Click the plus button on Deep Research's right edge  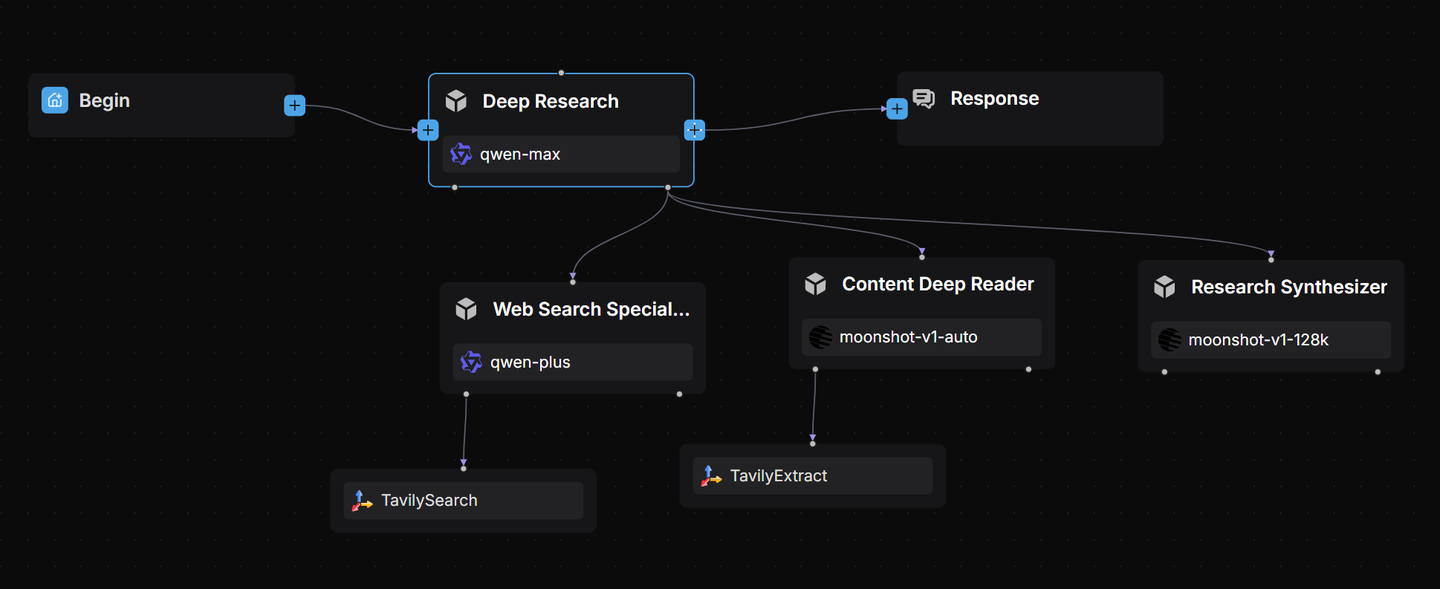[x=694, y=129]
